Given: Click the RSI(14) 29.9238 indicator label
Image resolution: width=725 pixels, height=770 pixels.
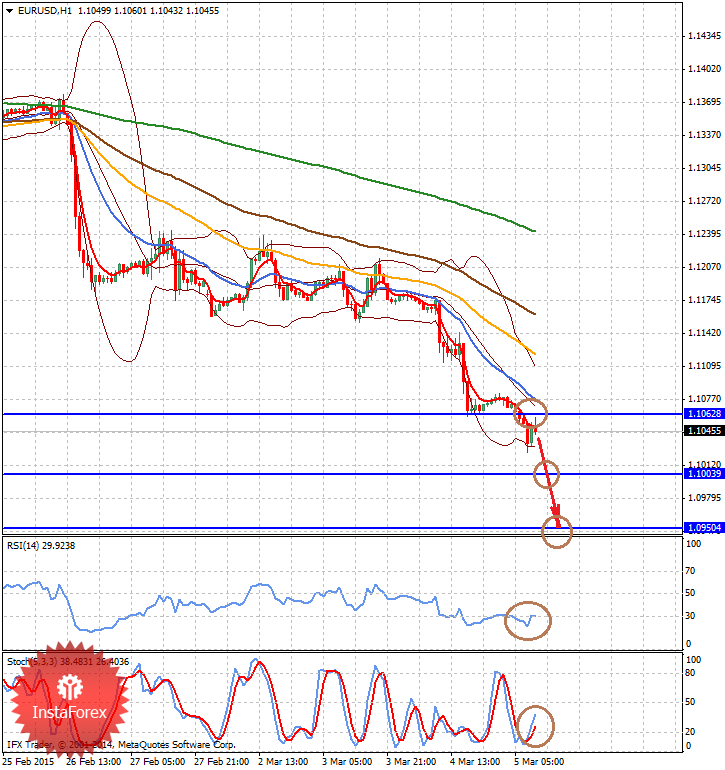Looking at the screenshot, I should pos(41,546).
